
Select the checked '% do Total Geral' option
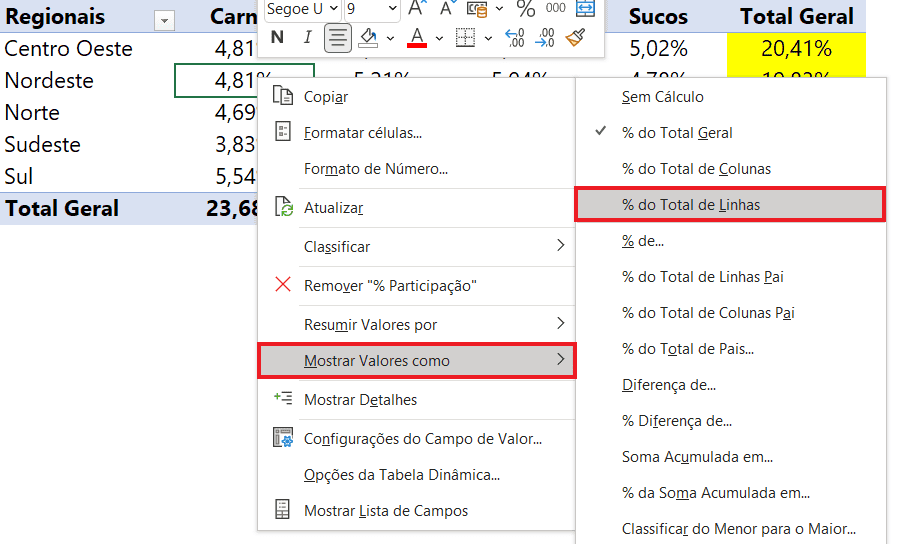coord(677,133)
